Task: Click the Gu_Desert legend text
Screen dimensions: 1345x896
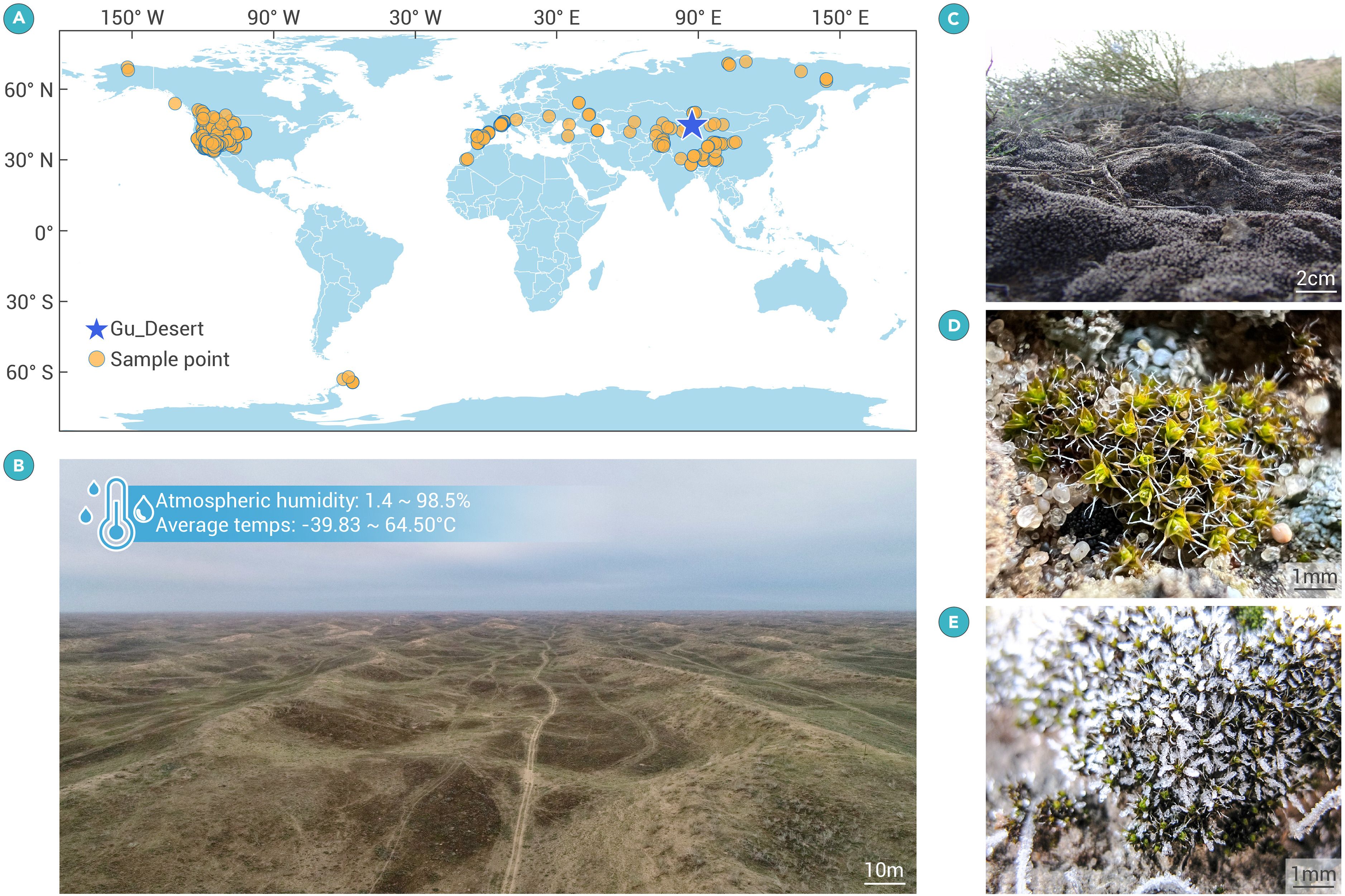Action: tap(157, 329)
